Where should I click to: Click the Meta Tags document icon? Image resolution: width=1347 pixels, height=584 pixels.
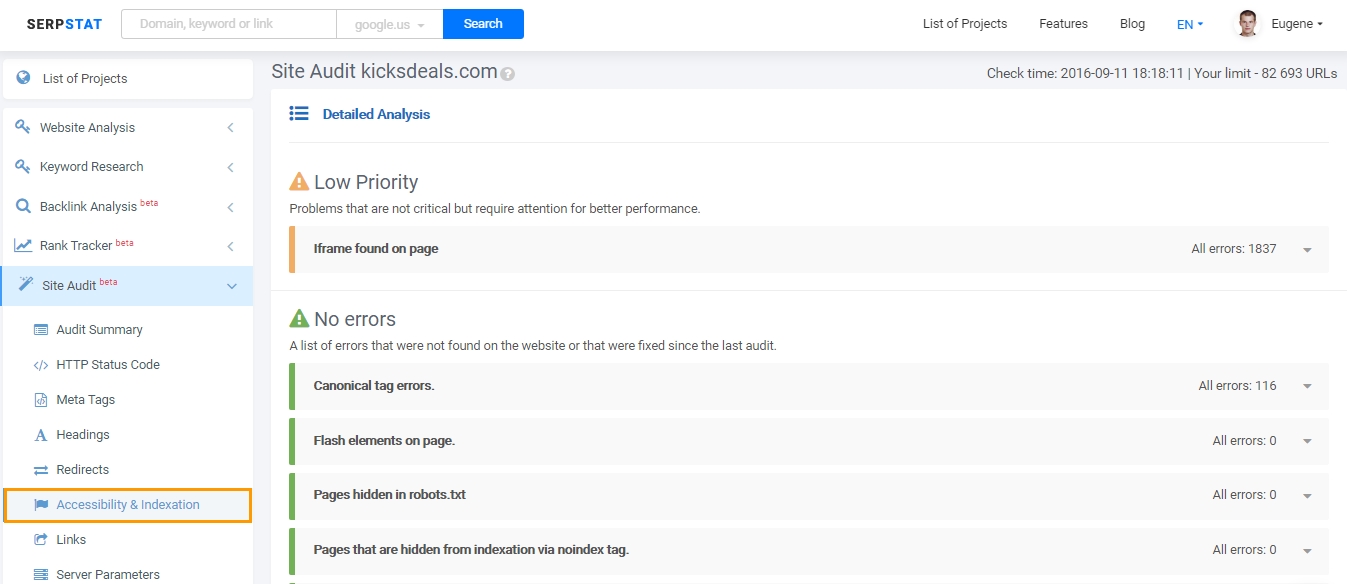[41, 400]
